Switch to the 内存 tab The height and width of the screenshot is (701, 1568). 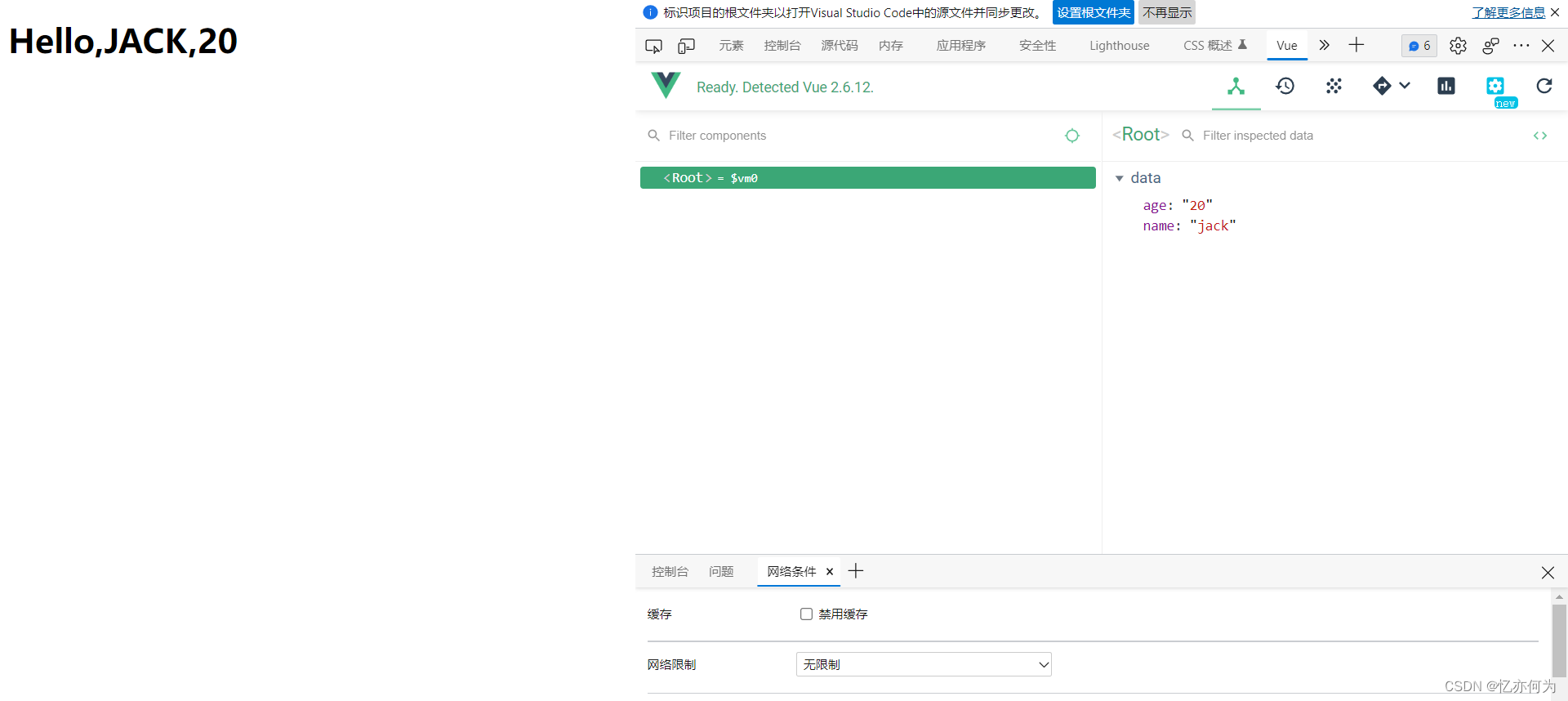click(891, 46)
